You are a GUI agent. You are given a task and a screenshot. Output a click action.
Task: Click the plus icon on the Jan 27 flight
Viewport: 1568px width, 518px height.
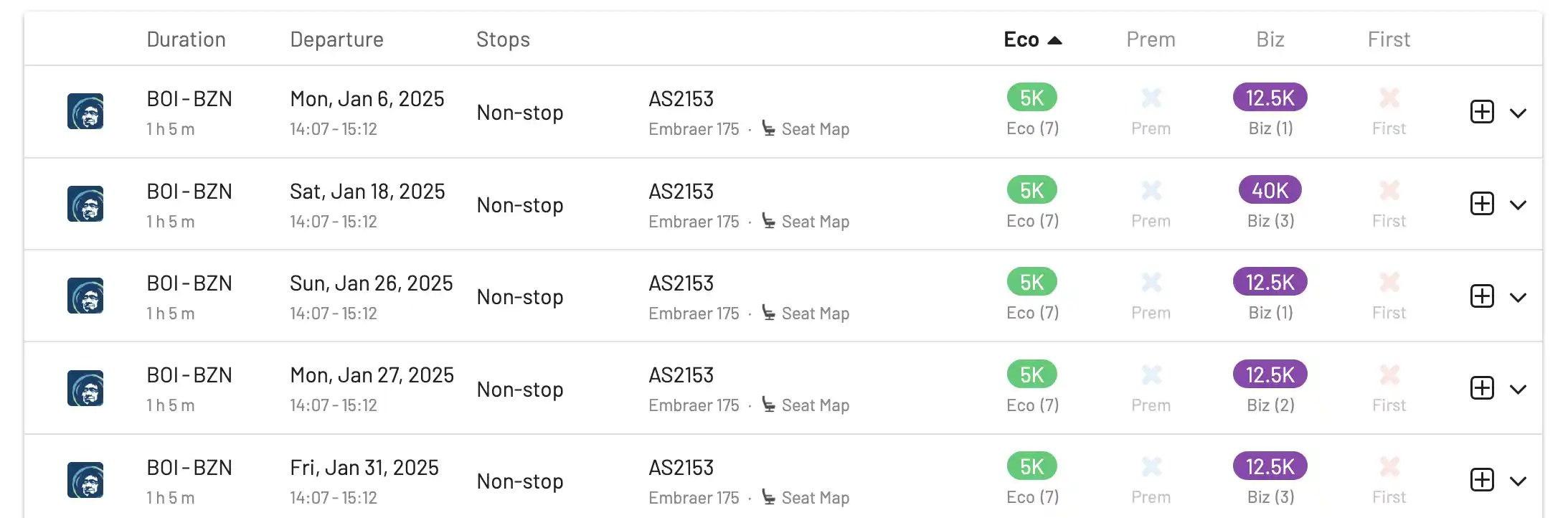(1482, 388)
